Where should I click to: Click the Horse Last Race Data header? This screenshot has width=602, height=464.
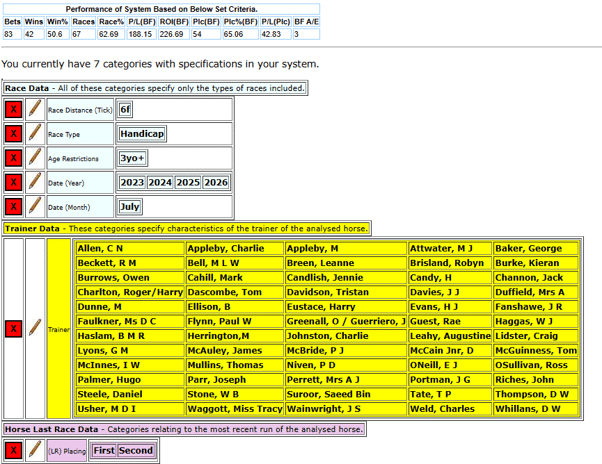(184, 429)
